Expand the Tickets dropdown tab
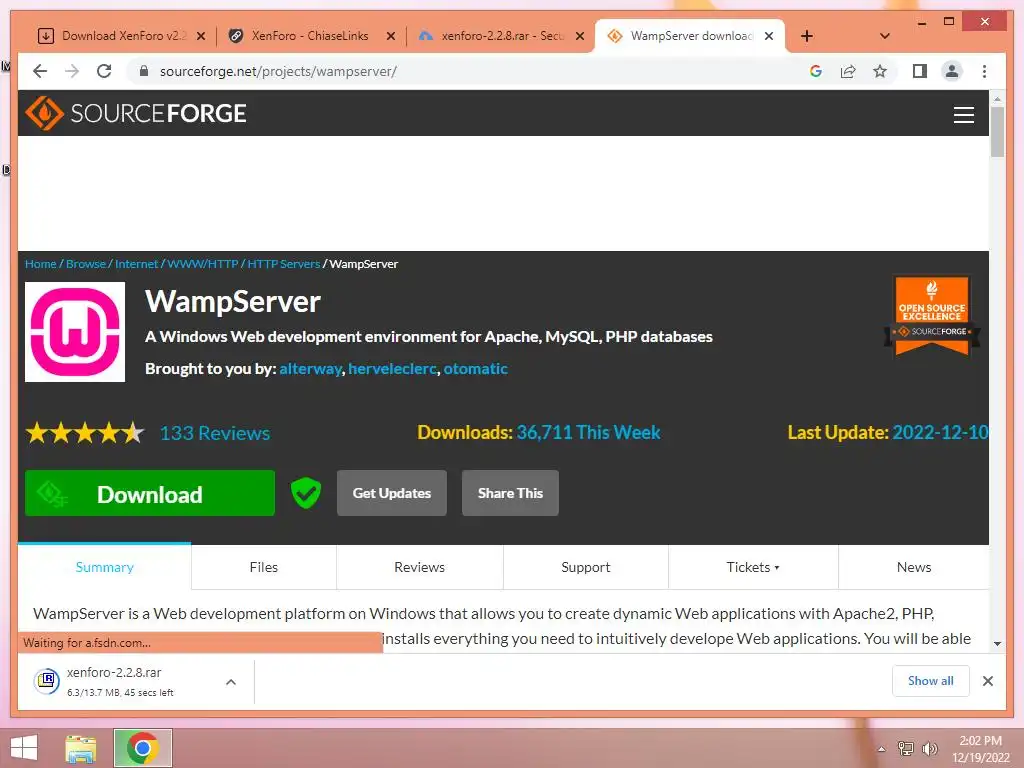 [753, 567]
